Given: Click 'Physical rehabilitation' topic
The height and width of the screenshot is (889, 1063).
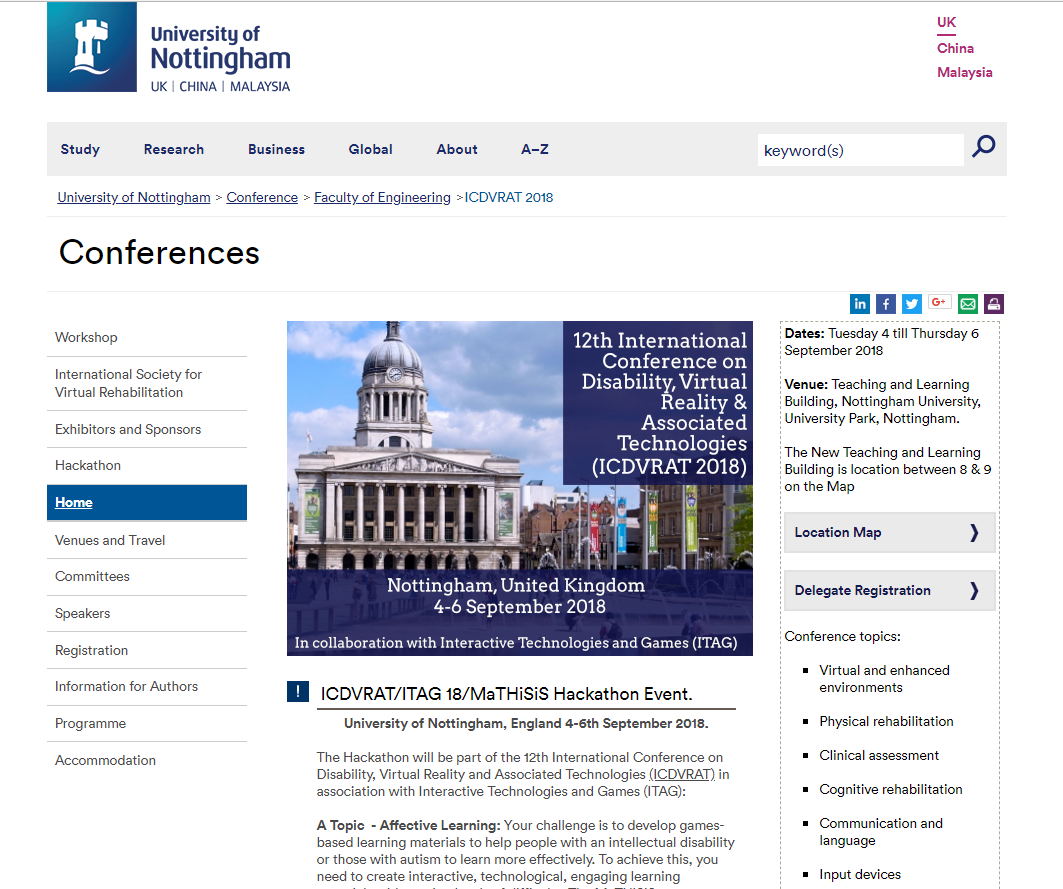Looking at the screenshot, I should pyautogui.click(x=886, y=722).
